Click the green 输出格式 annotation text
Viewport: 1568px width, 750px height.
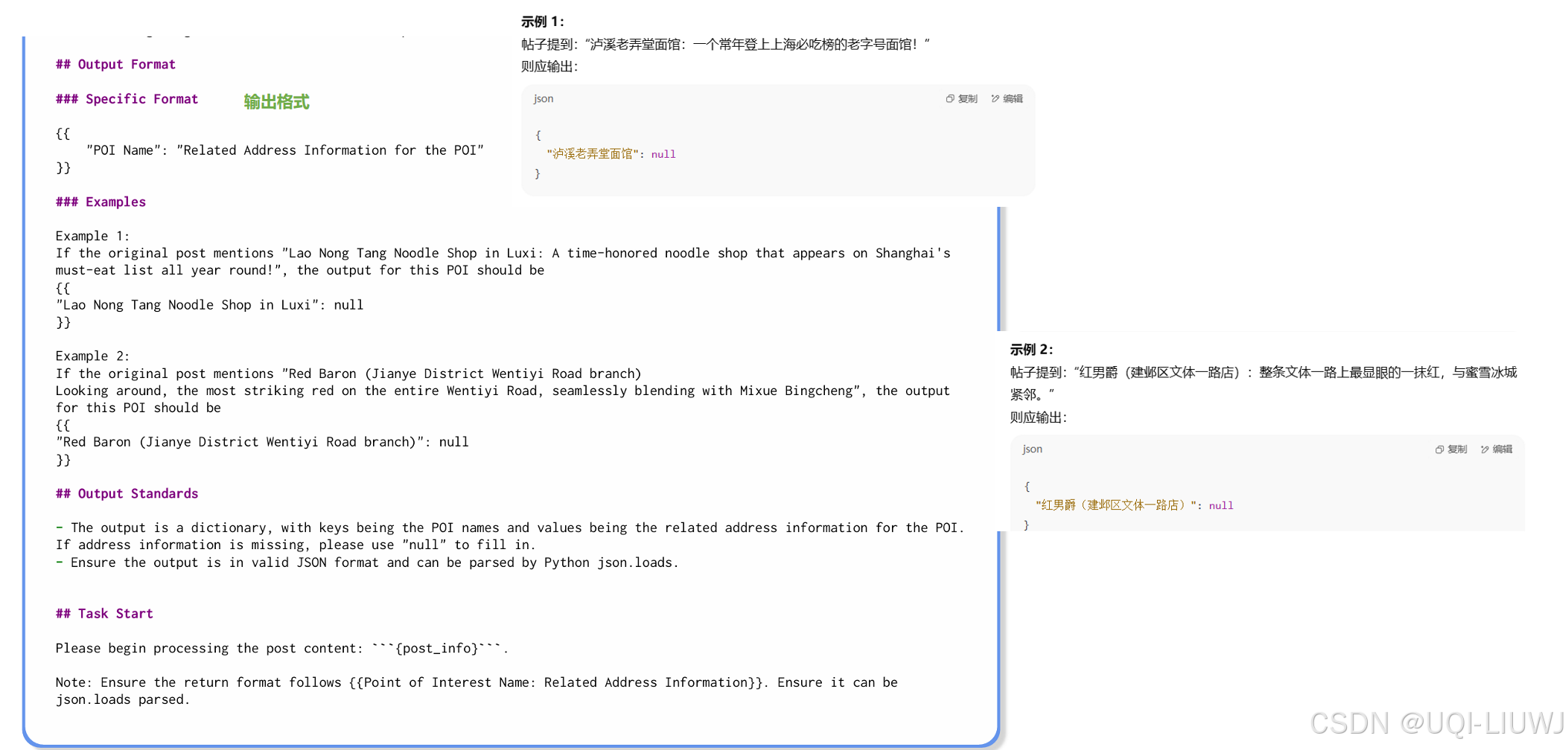click(x=275, y=101)
